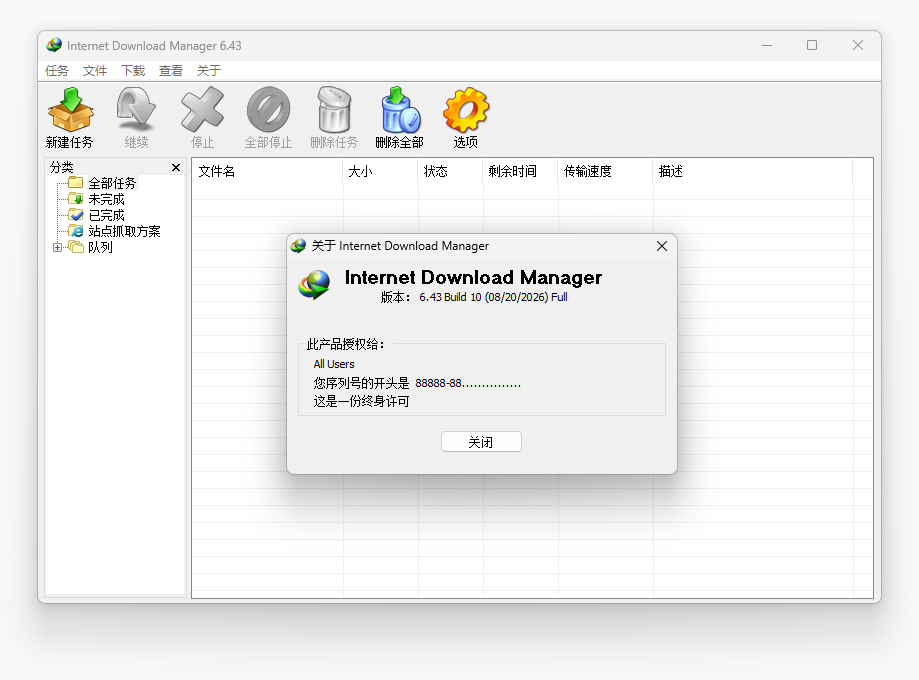Image resolution: width=919 pixels, height=680 pixels.
Task: Select 全部任务 in category tree
Action: pos(112,183)
